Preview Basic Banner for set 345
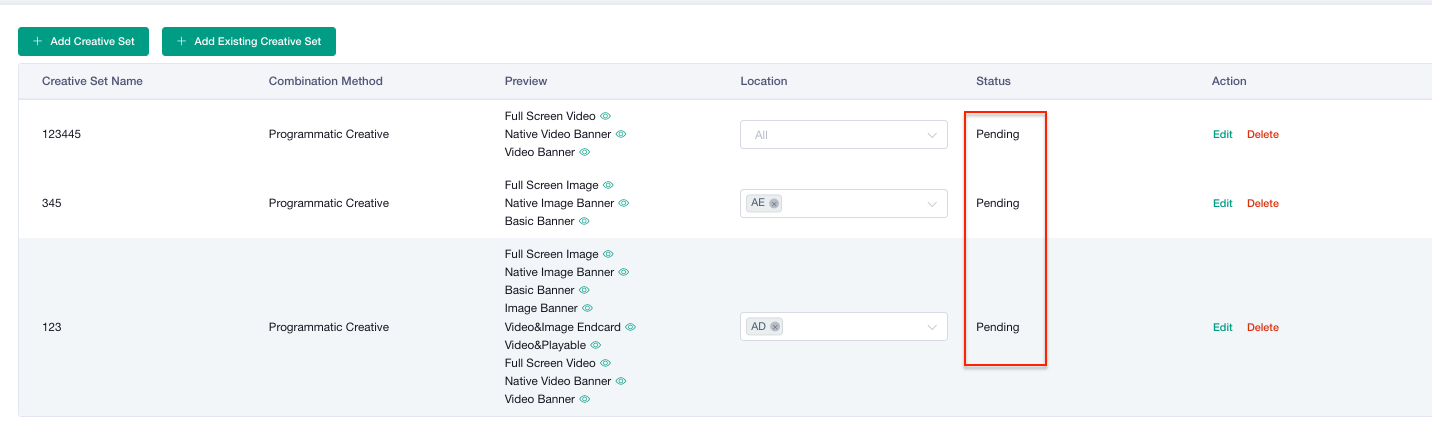The image size is (1432, 427). click(x=585, y=221)
